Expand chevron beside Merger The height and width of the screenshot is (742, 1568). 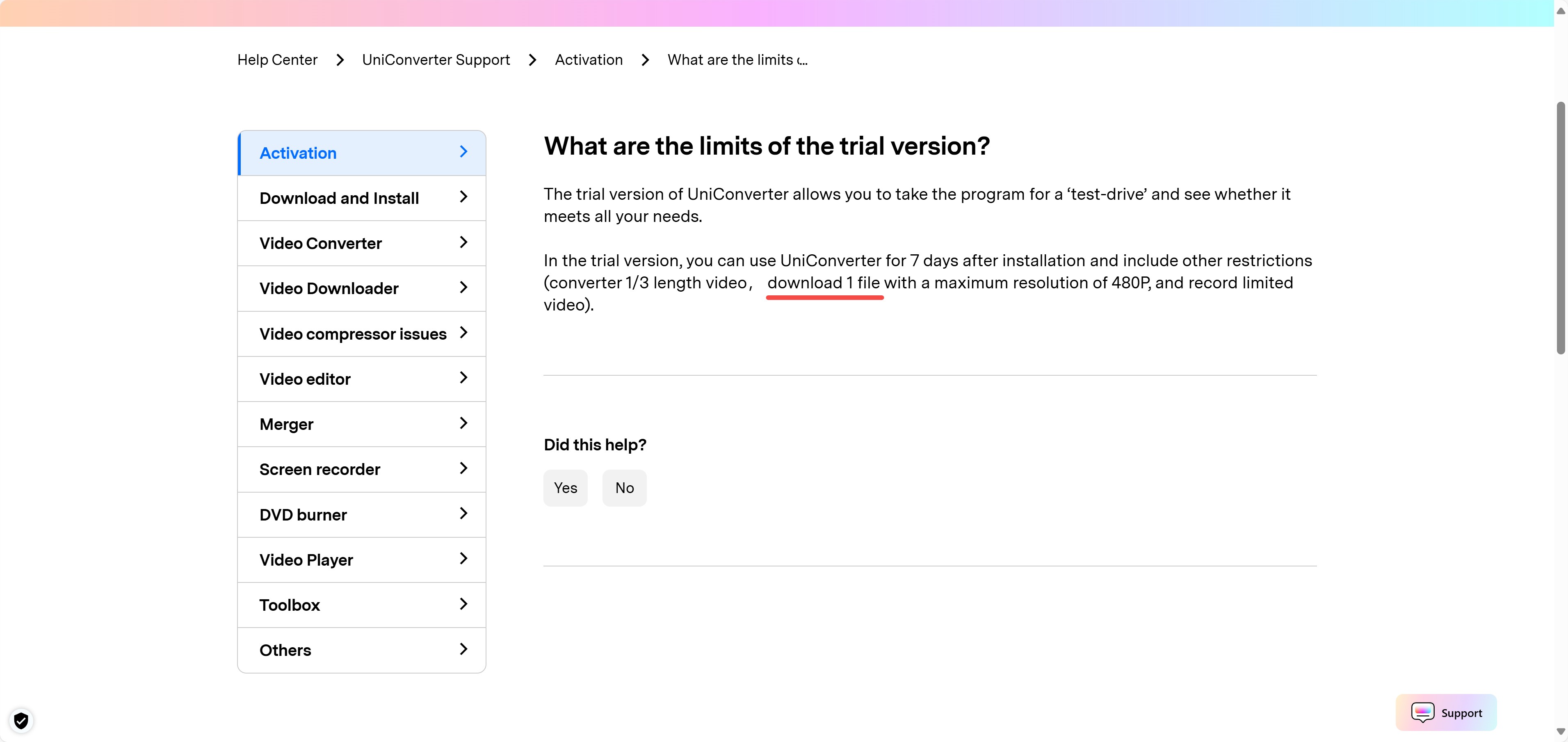point(464,422)
